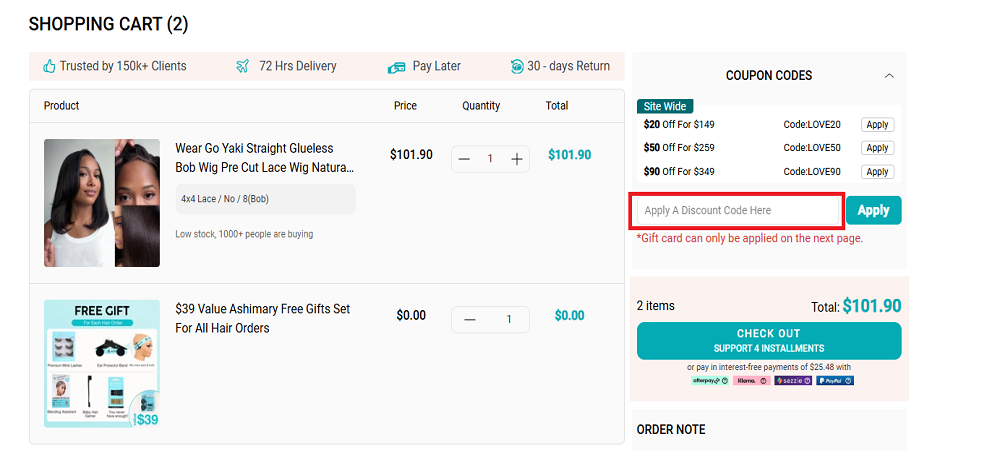Decrease the free gift set quantity
The image size is (1000, 450).
tap(470, 320)
